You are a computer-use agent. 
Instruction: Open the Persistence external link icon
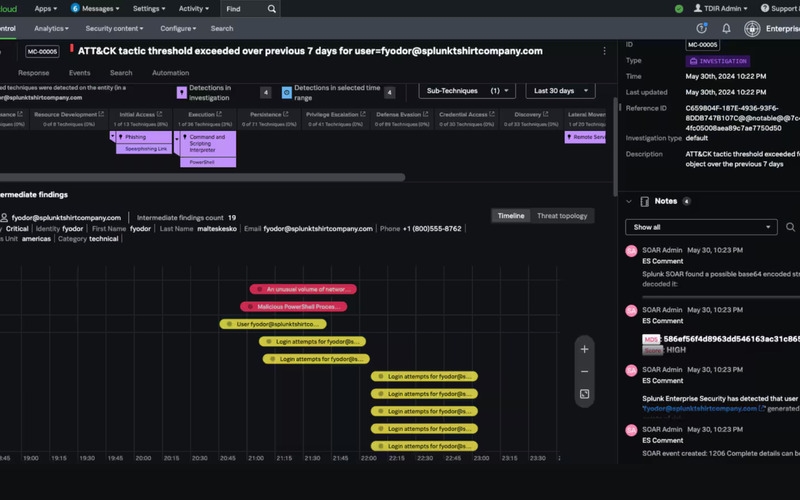pyautogui.click(x=285, y=114)
